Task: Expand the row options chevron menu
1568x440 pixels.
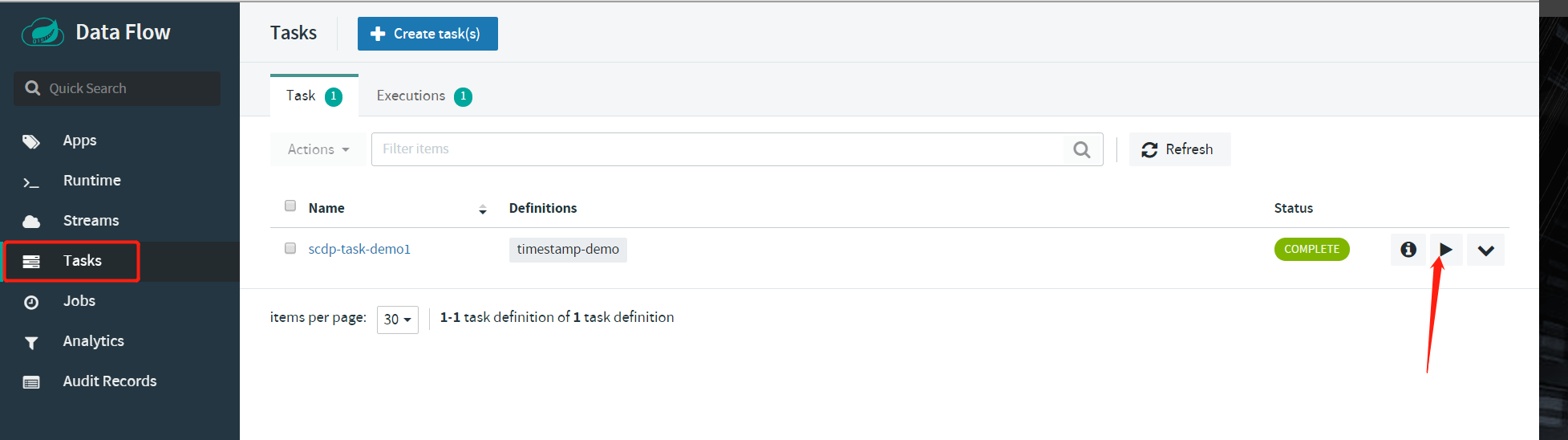Action: pos(1485,251)
